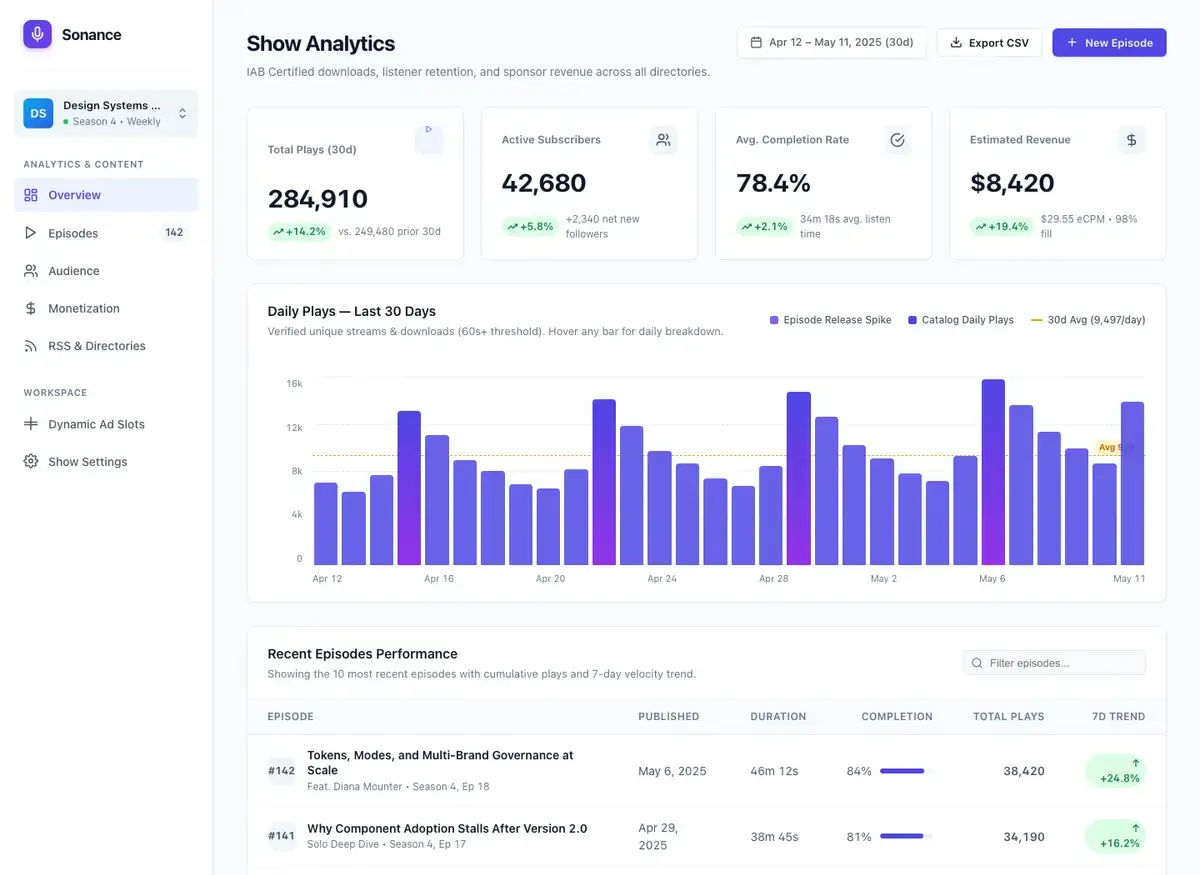Image resolution: width=1200 pixels, height=875 pixels.
Task: Click the Dynamic Ad Slots icon
Action: pyautogui.click(x=31, y=424)
